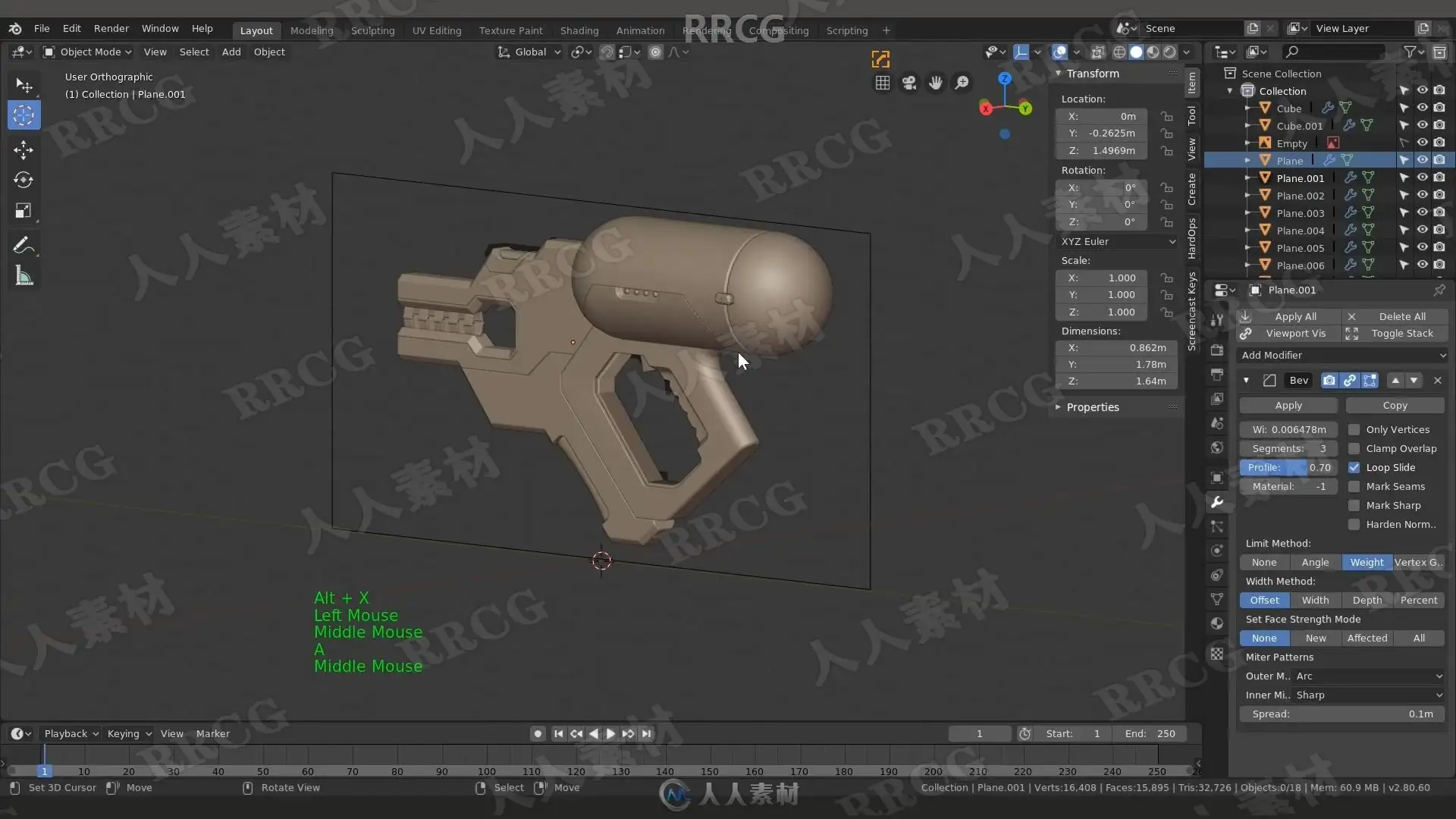Activate the Measure tool
The width and height of the screenshot is (1456, 819).
coord(24,276)
